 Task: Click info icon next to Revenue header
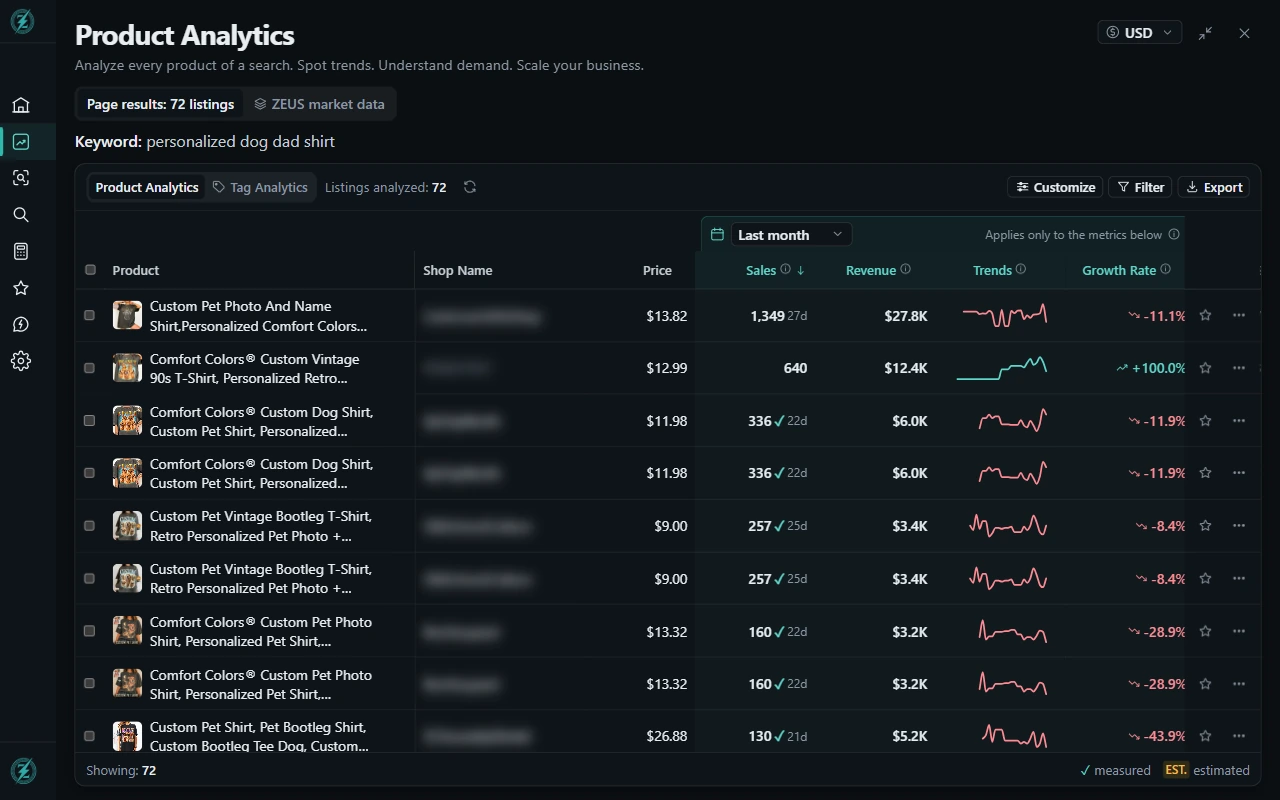coord(906,269)
